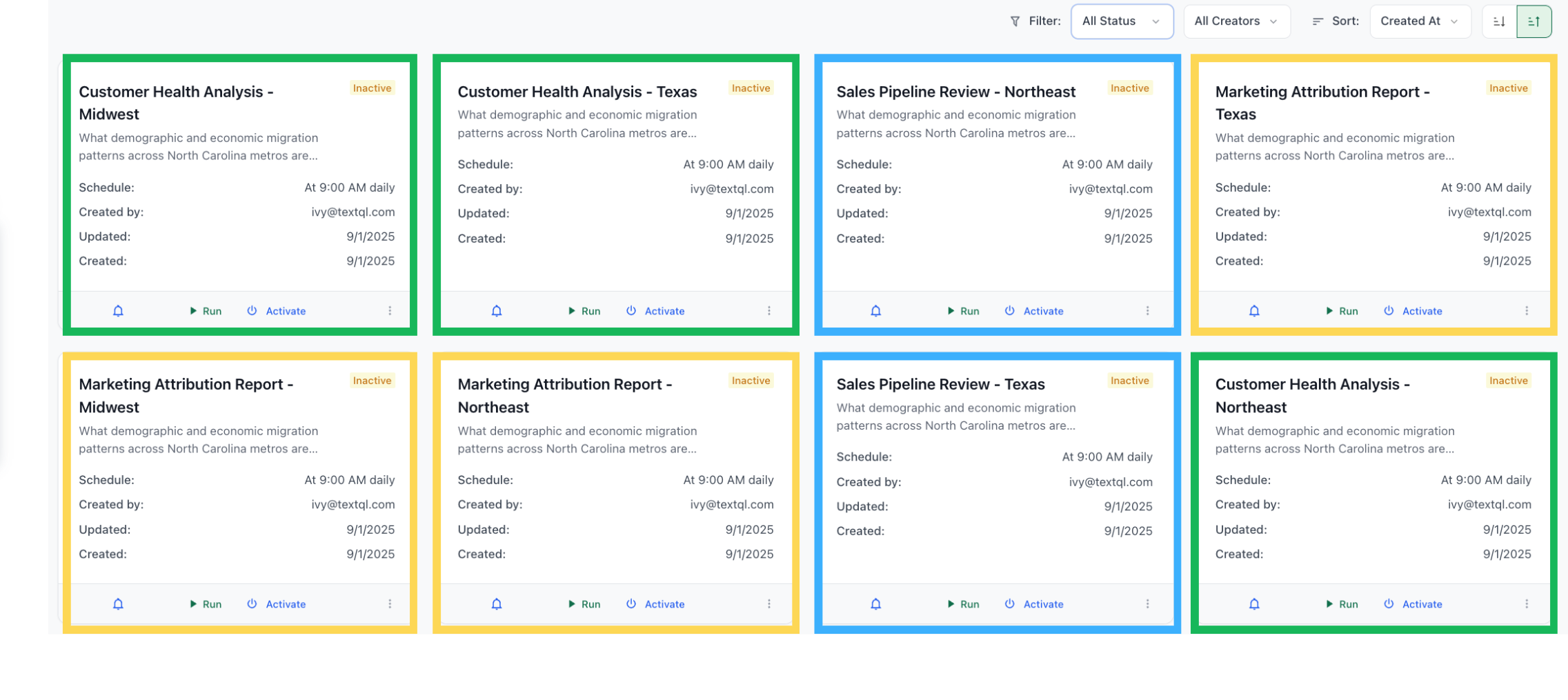Screen dimensions: 1568x700
Task: Run the Marketing Attribution Report - Midwest
Action: [x=206, y=604]
